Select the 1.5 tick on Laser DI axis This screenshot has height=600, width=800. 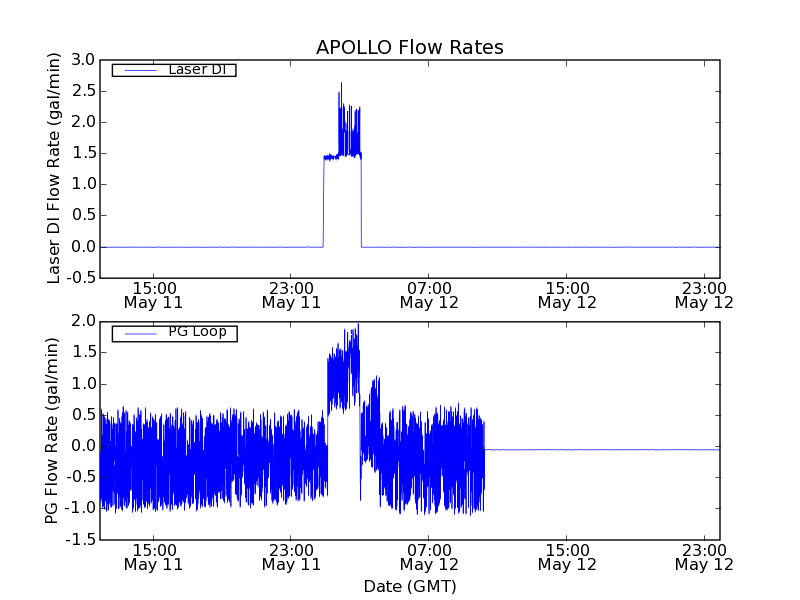coord(83,153)
